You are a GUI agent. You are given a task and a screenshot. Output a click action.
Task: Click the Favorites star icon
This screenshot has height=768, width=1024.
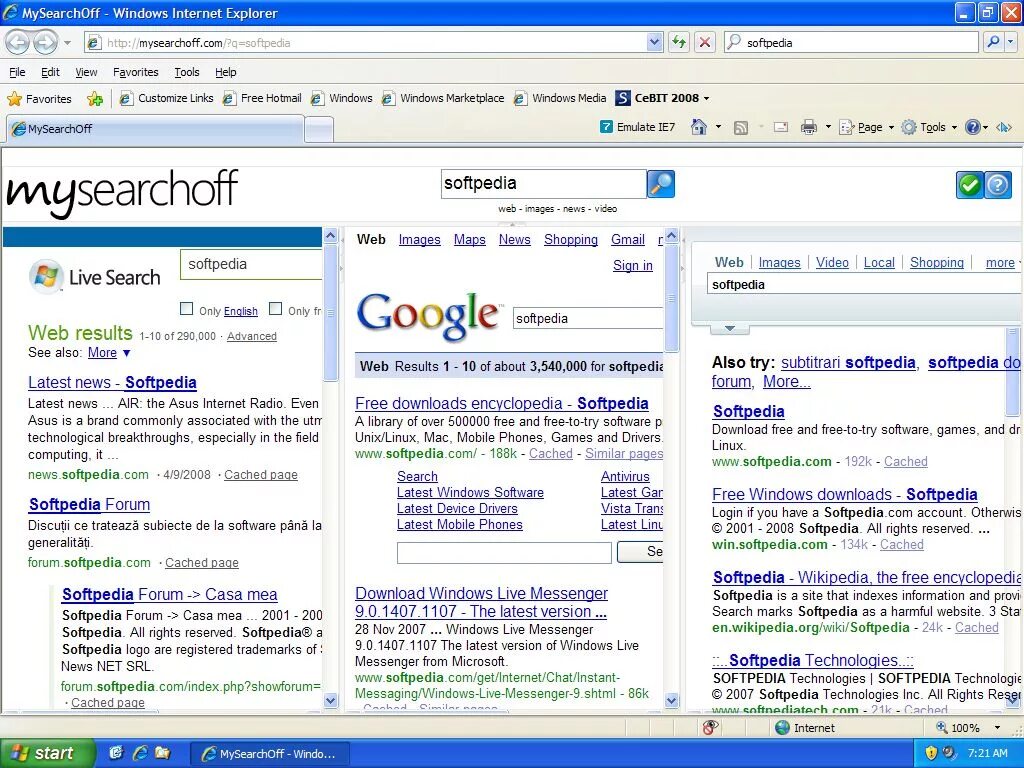(14, 99)
